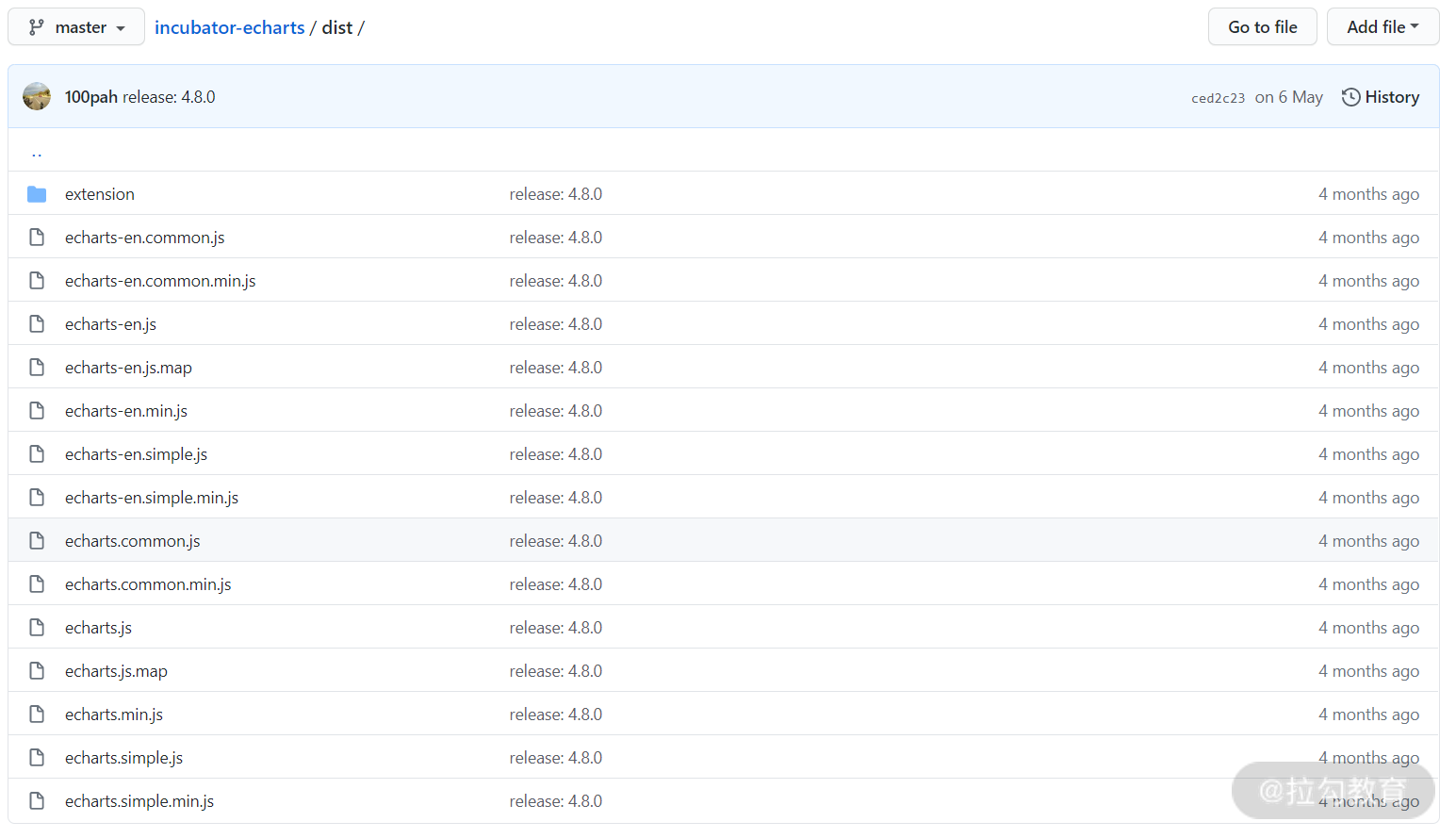Open echarts.common.js file
The image size is (1456, 838).
tap(133, 541)
